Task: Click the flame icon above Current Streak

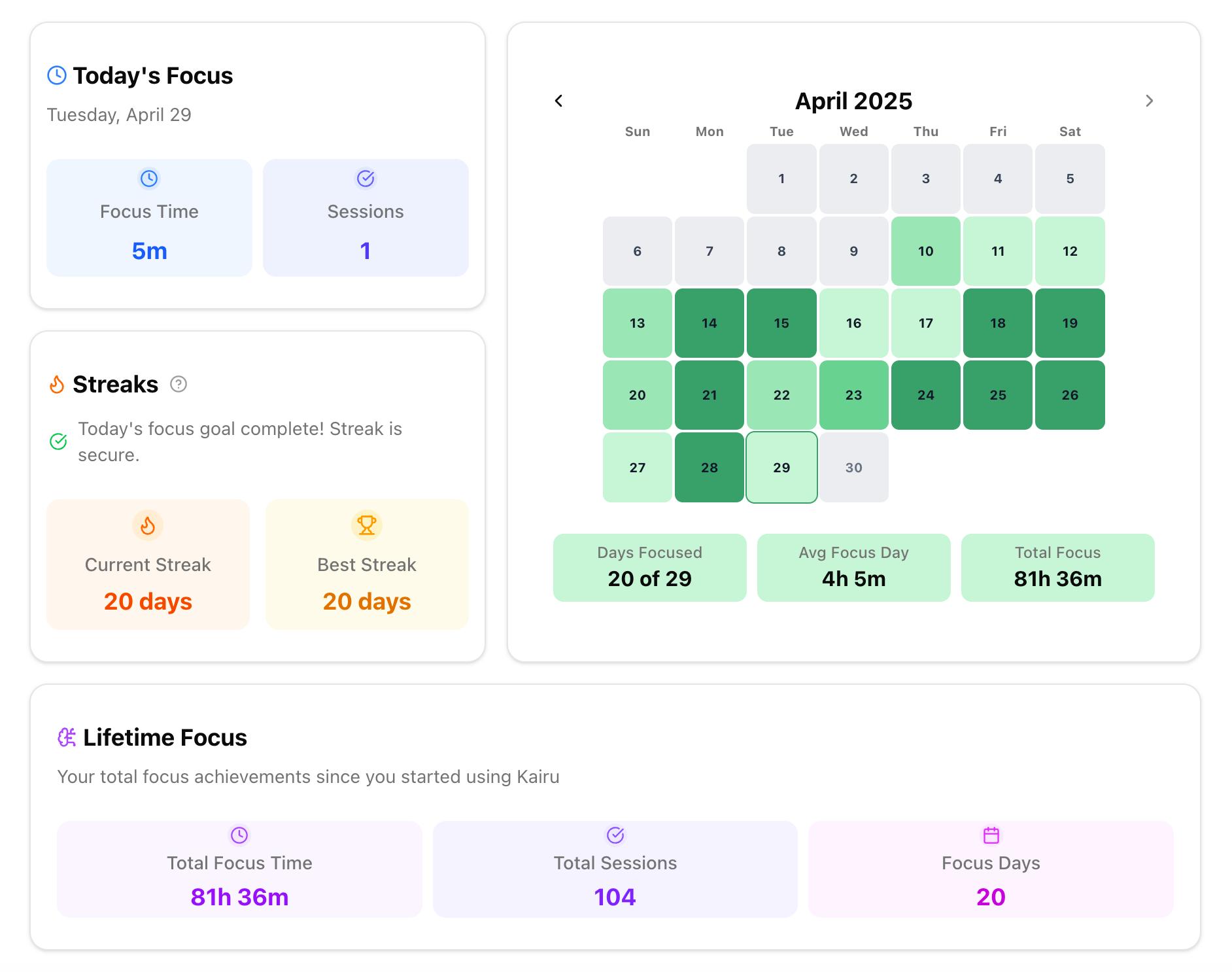Action: click(148, 525)
